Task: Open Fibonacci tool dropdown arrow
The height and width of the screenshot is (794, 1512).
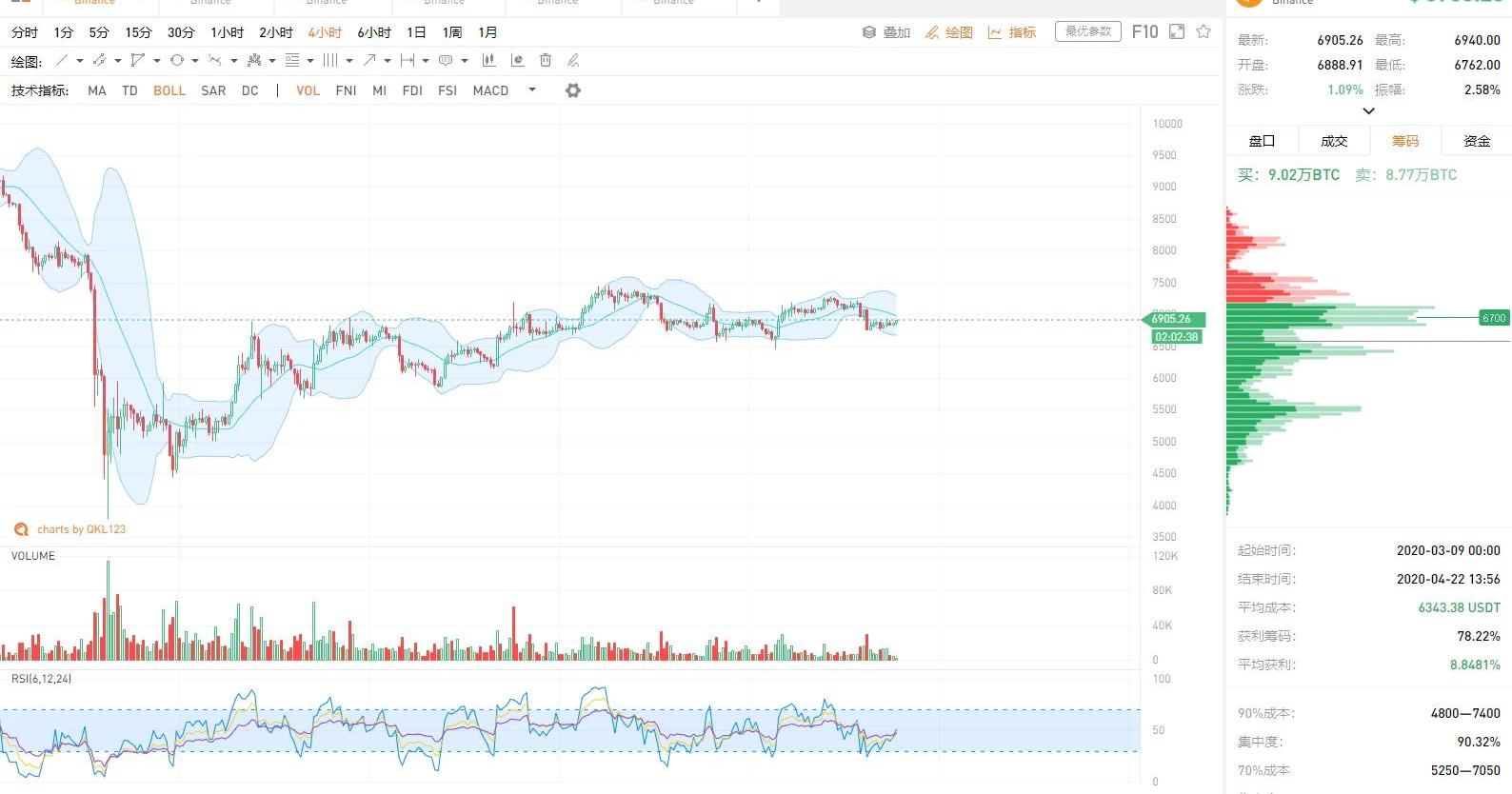Action: 310,61
